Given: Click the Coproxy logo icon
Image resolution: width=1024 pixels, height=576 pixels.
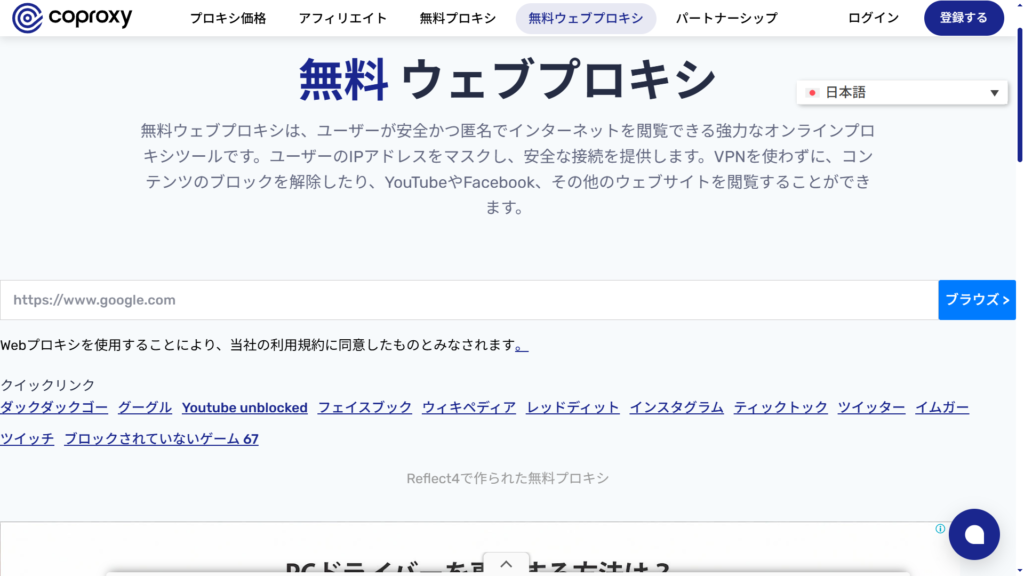Looking at the screenshot, I should coord(27,18).
